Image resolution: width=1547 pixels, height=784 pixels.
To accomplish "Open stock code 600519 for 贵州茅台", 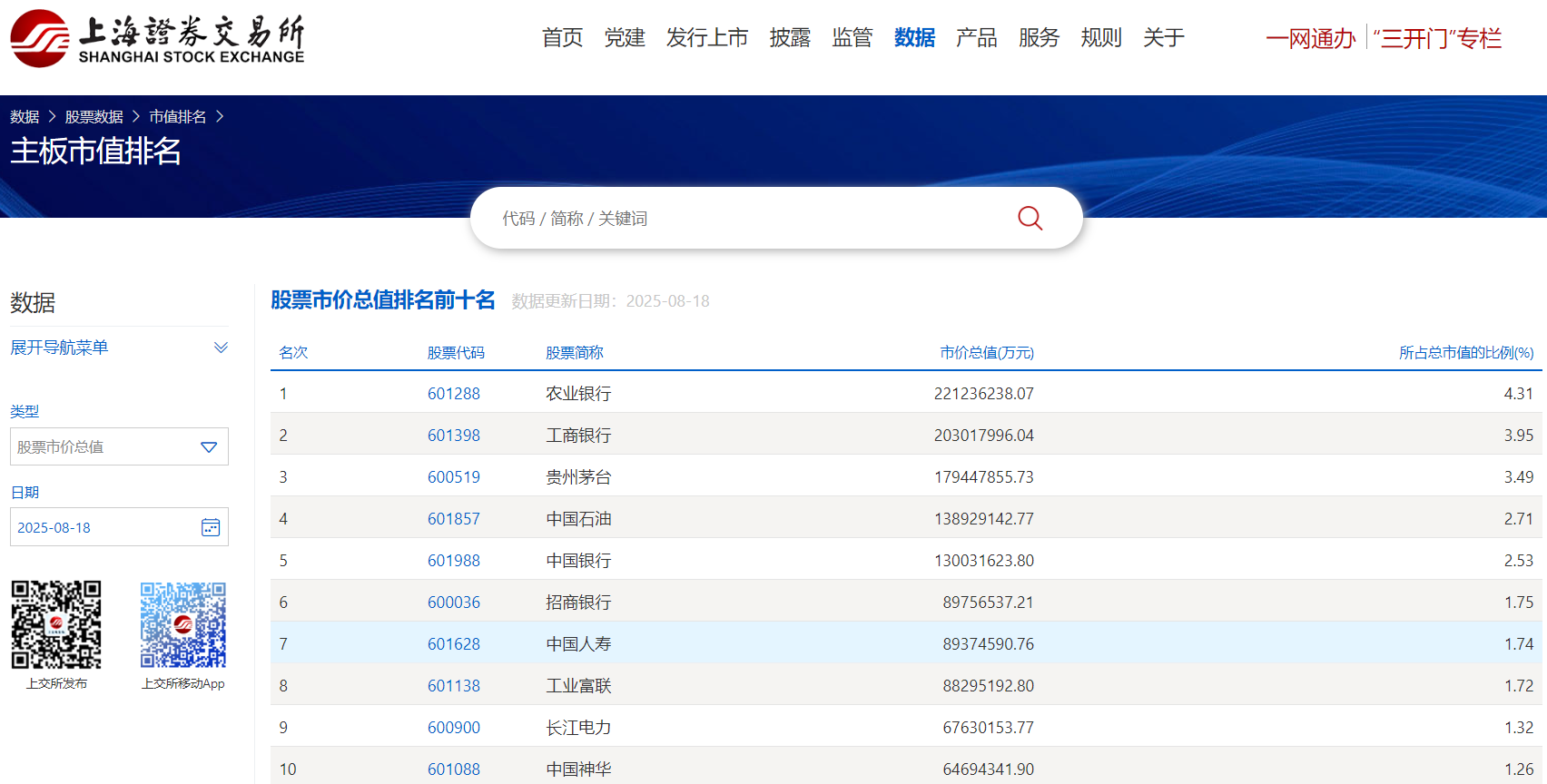I will 454,477.
